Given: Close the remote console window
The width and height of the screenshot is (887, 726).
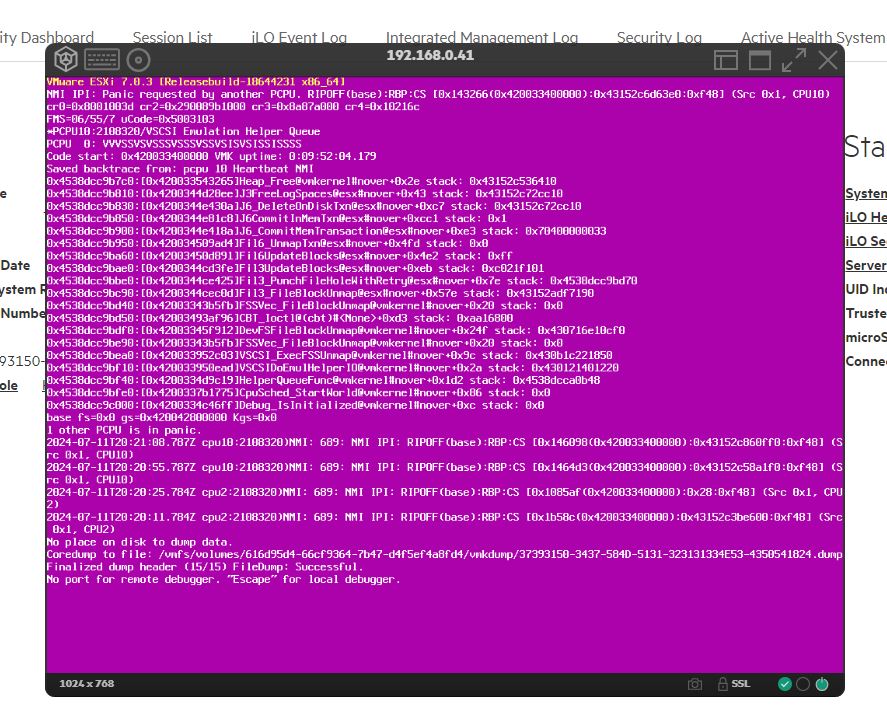Looking at the screenshot, I should 828,60.
